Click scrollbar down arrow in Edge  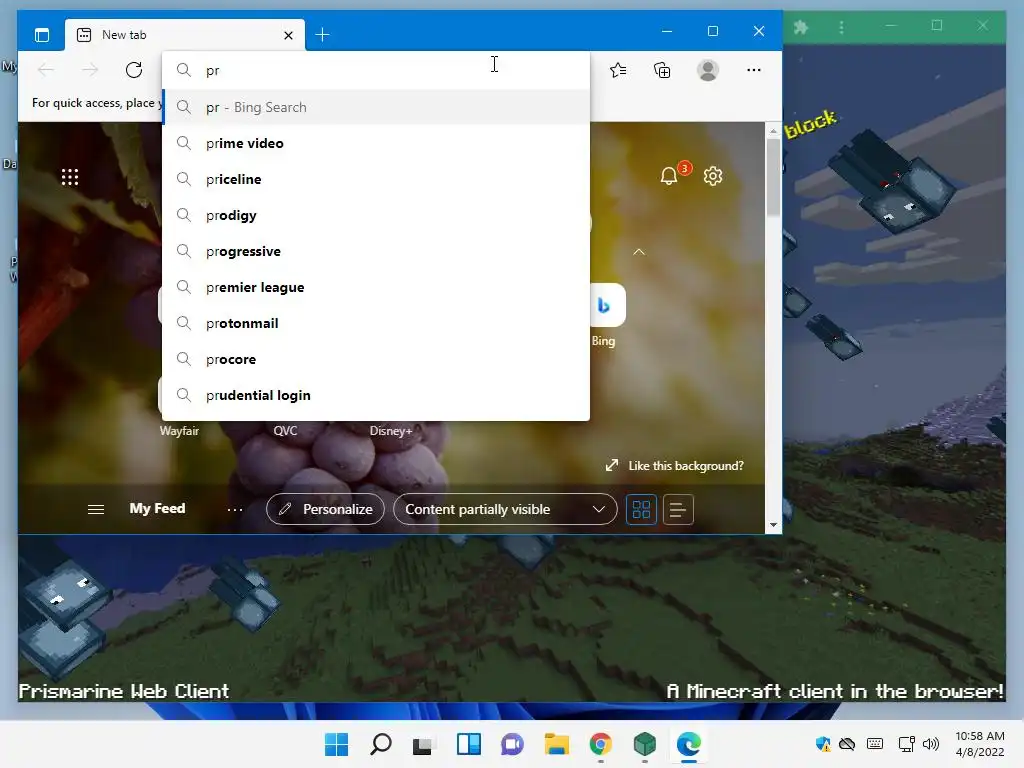pyautogui.click(x=773, y=524)
